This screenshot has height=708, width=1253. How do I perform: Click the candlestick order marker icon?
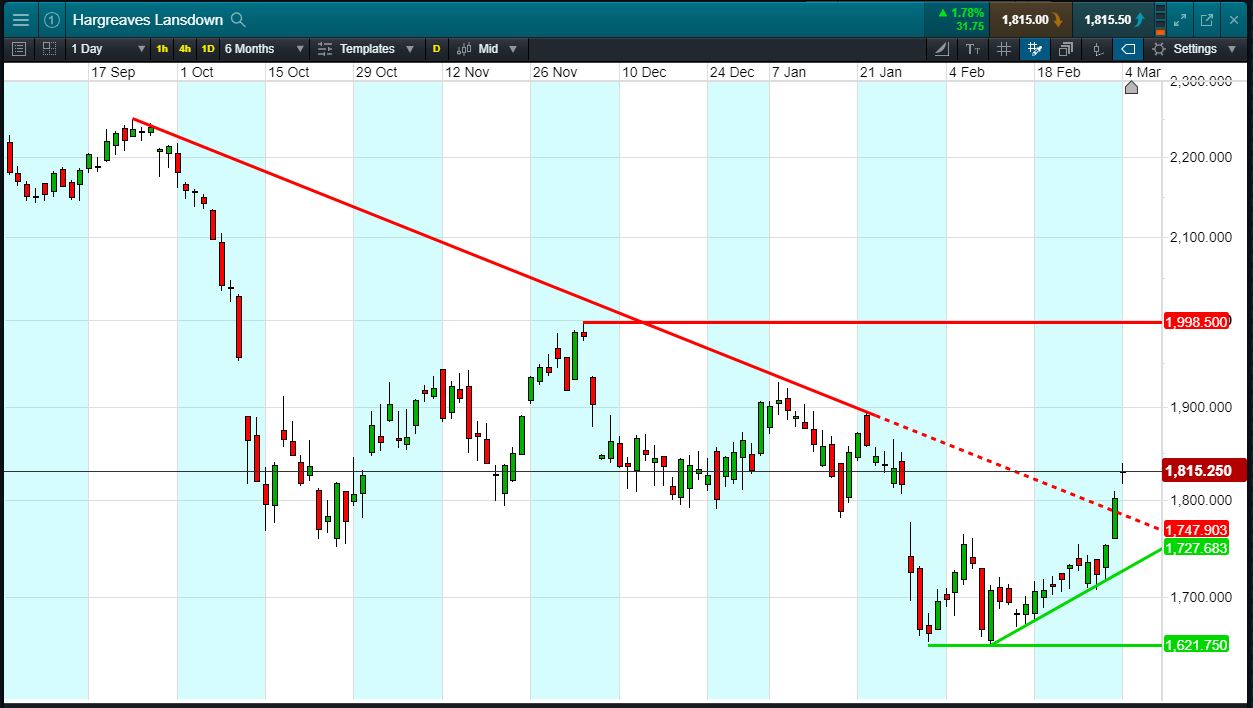[1097, 48]
